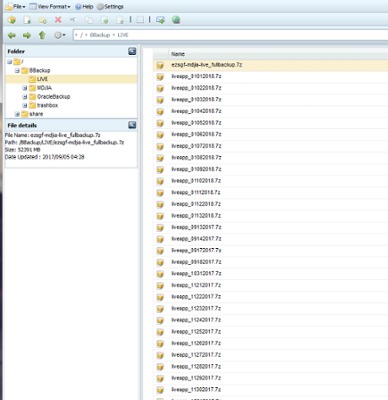Go up one folder level
The image size is (388, 400).
point(42,35)
